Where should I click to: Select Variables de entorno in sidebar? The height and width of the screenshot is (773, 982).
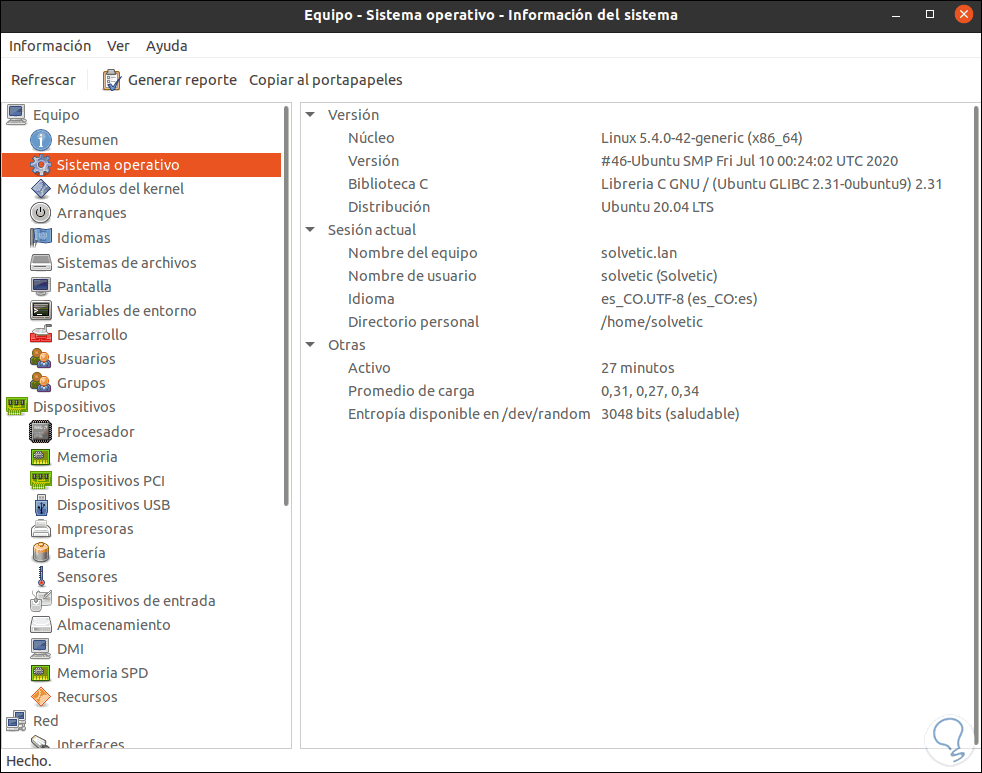126,311
